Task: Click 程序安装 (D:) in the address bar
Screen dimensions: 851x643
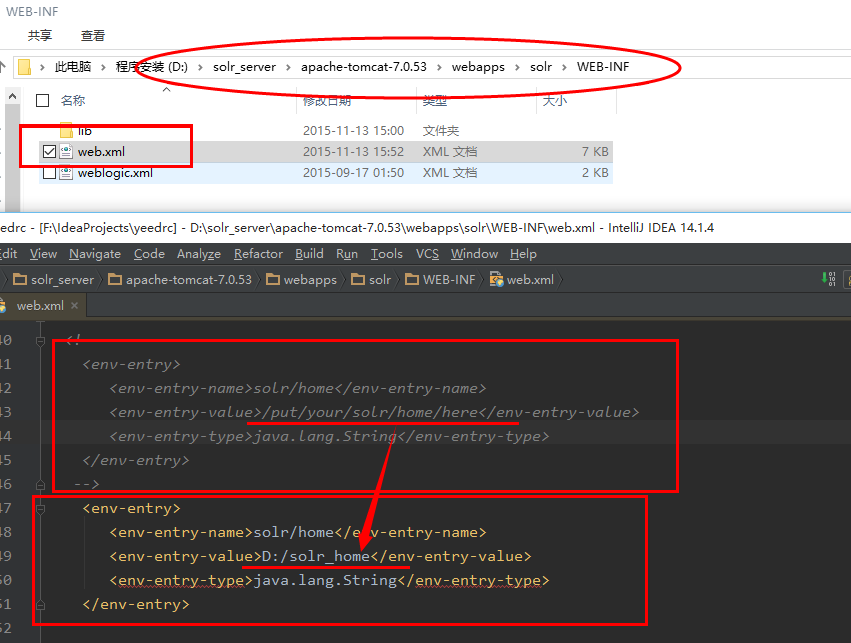Action: 151,67
